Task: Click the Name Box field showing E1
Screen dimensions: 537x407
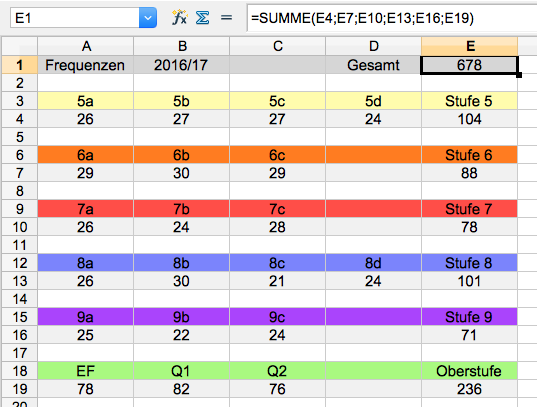Action: tap(75, 17)
